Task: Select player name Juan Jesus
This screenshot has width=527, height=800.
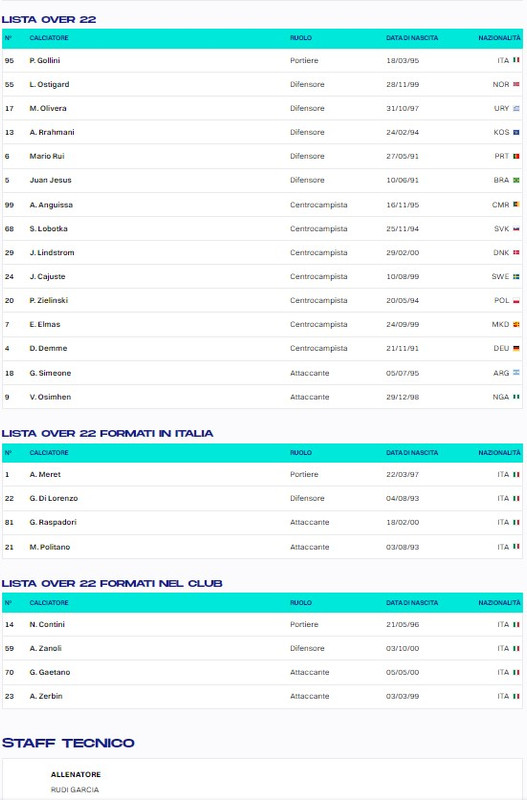Action: (x=51, y=180)
